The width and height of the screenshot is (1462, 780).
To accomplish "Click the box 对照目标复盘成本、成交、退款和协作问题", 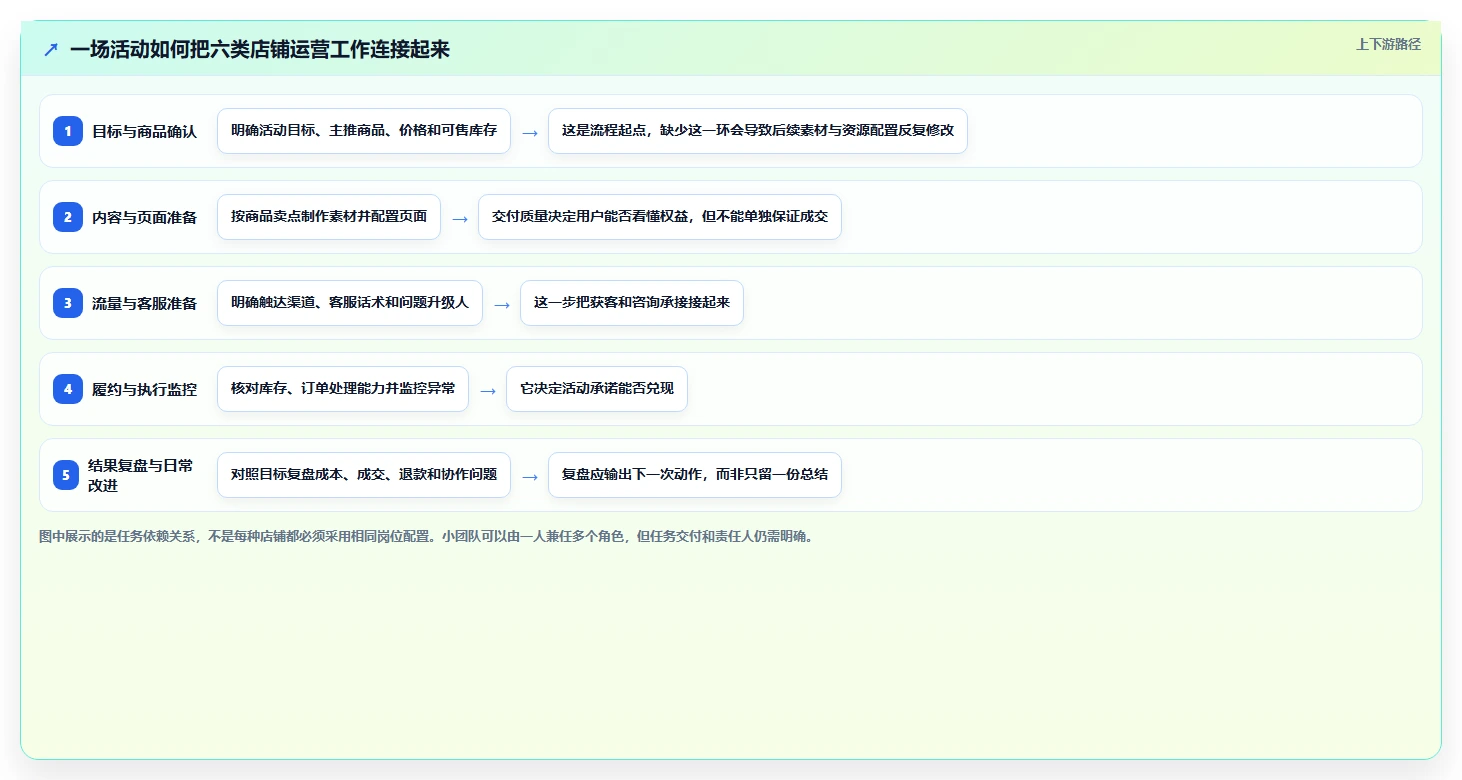I will pyautogui.click(x=364, y=475).
